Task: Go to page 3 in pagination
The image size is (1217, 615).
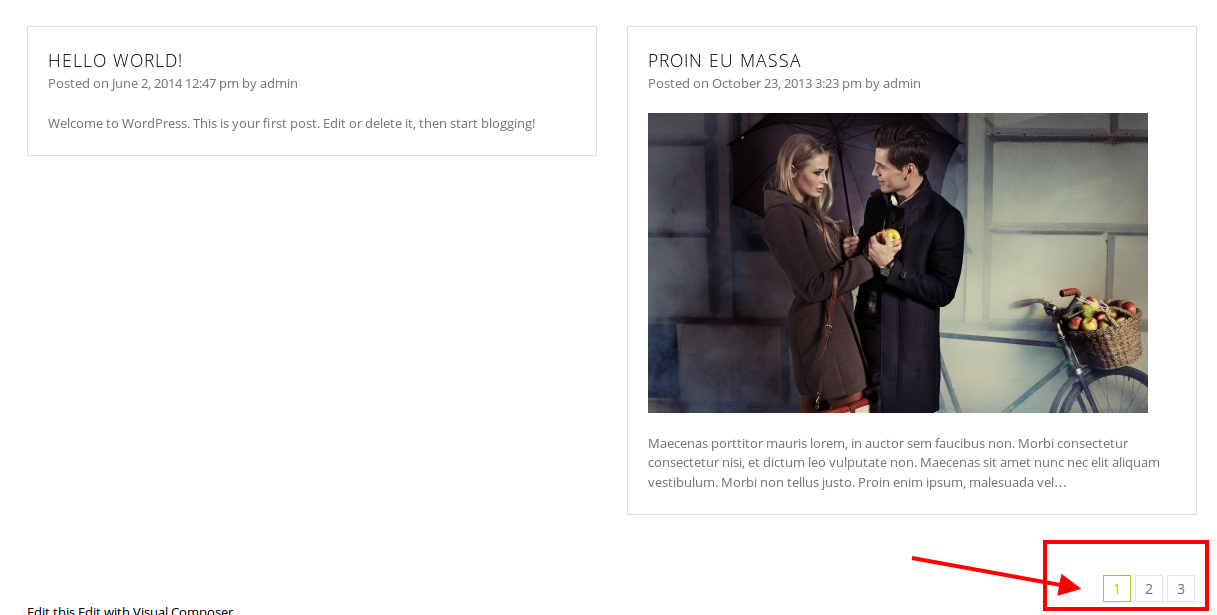Action: click(1181, 589)
